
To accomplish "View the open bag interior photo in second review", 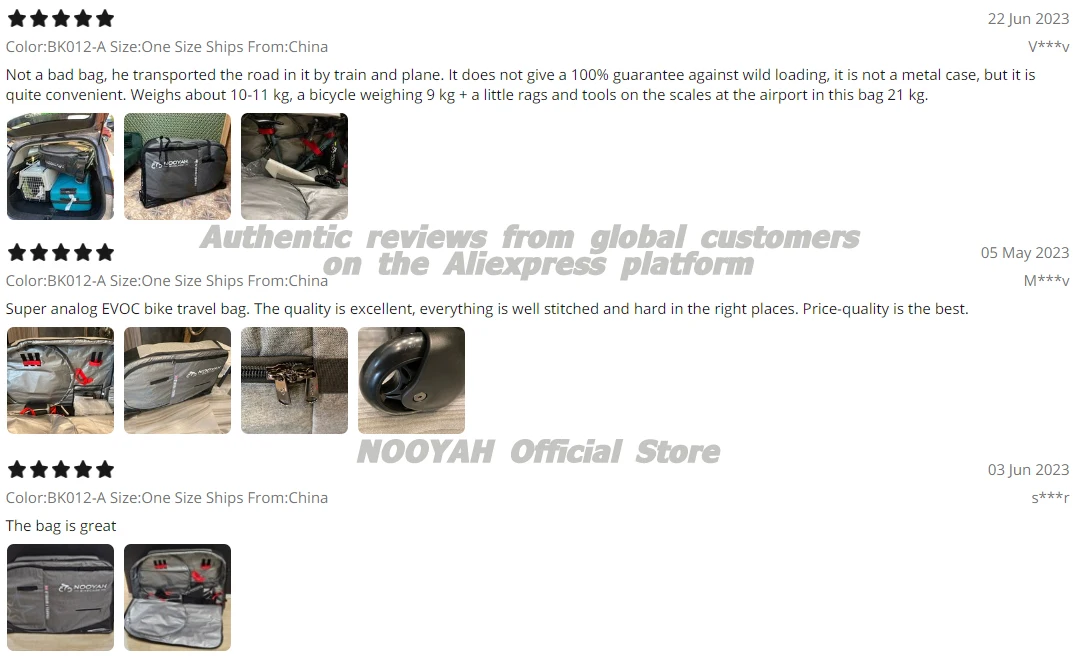I will [61, 381].
